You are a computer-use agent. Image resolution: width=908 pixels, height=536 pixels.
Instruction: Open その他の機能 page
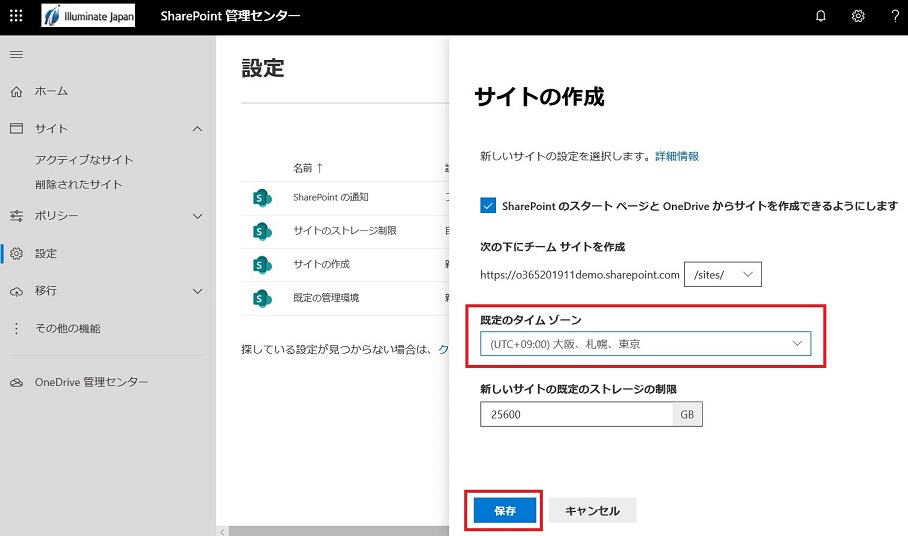68,328
